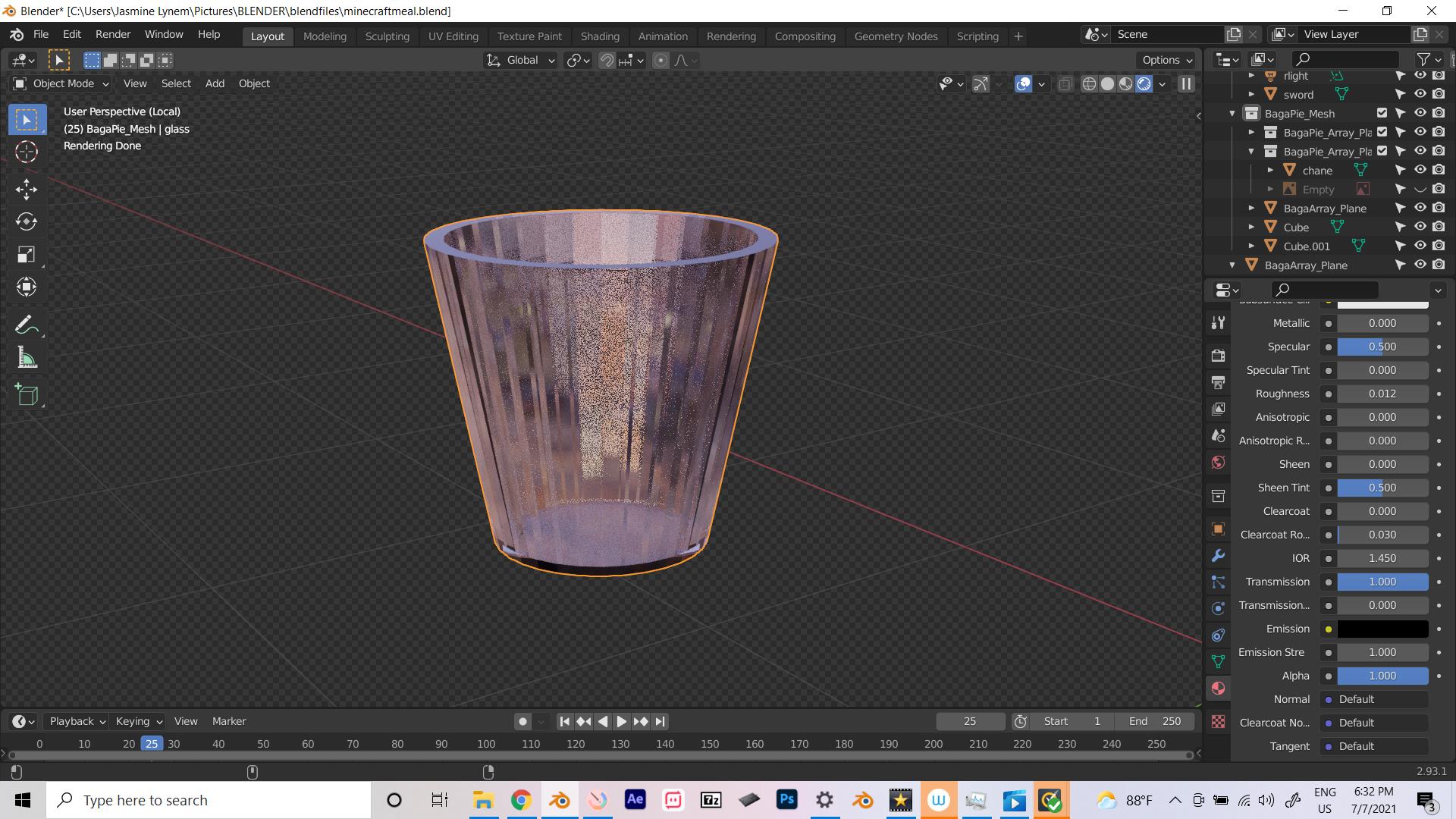Screen dimensions: 1456x819
Task: Click the Modeling workspace tab
Action: (323, 36)
